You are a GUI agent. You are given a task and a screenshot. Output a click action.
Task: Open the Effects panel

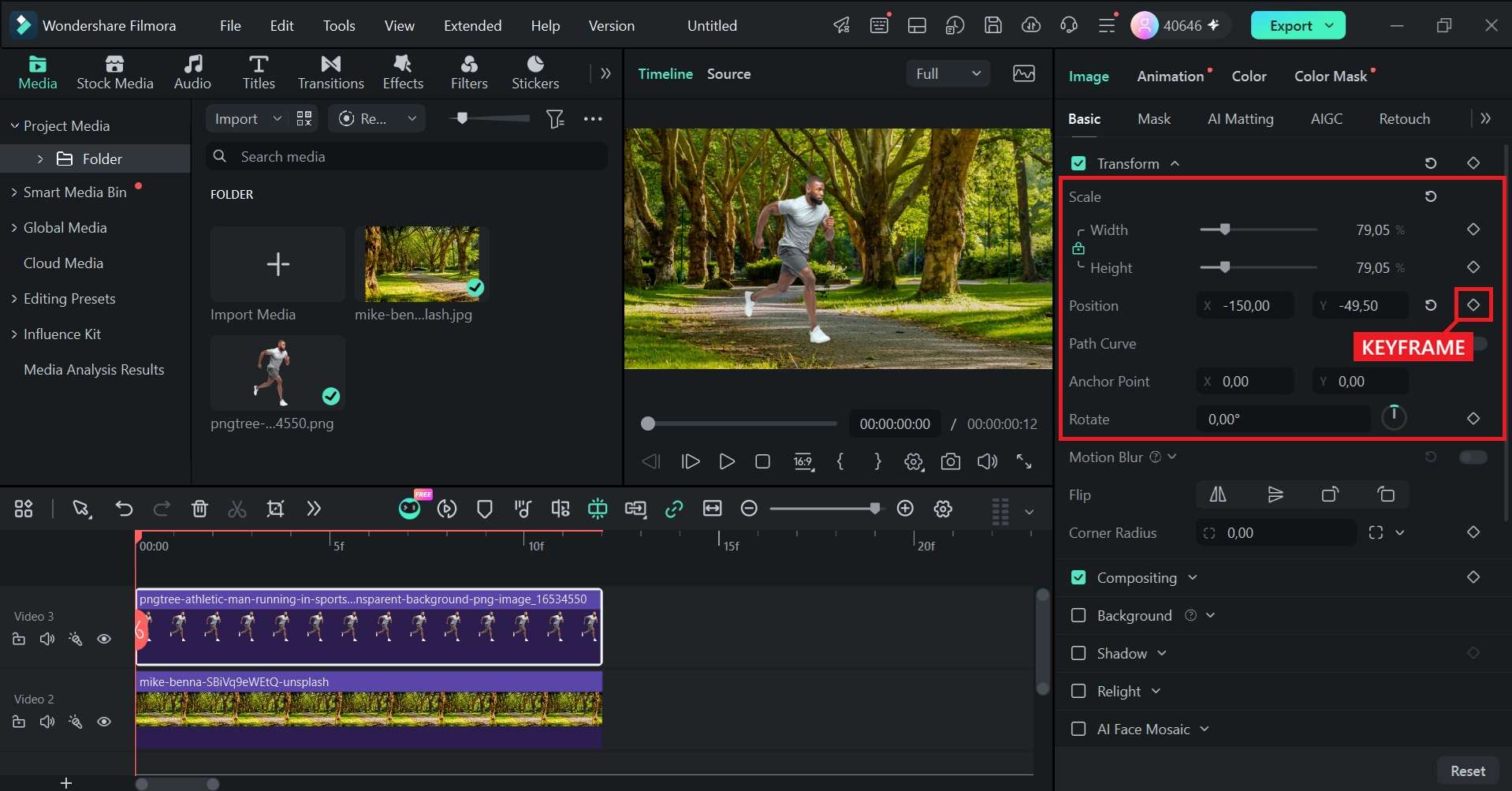[403, 72]
